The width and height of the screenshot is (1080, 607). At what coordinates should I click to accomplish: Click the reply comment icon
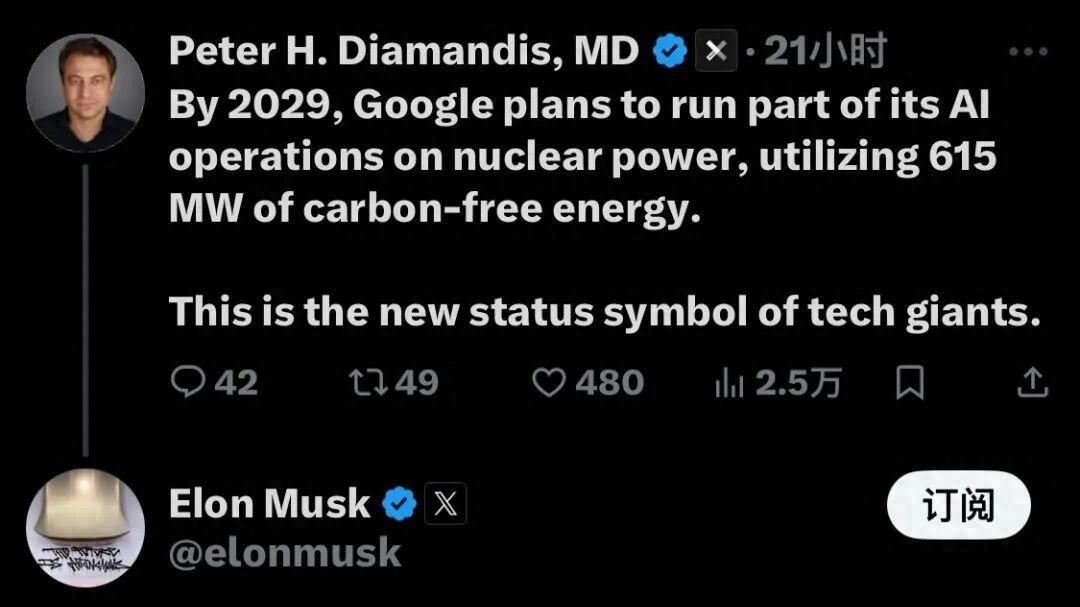point(187,383)
